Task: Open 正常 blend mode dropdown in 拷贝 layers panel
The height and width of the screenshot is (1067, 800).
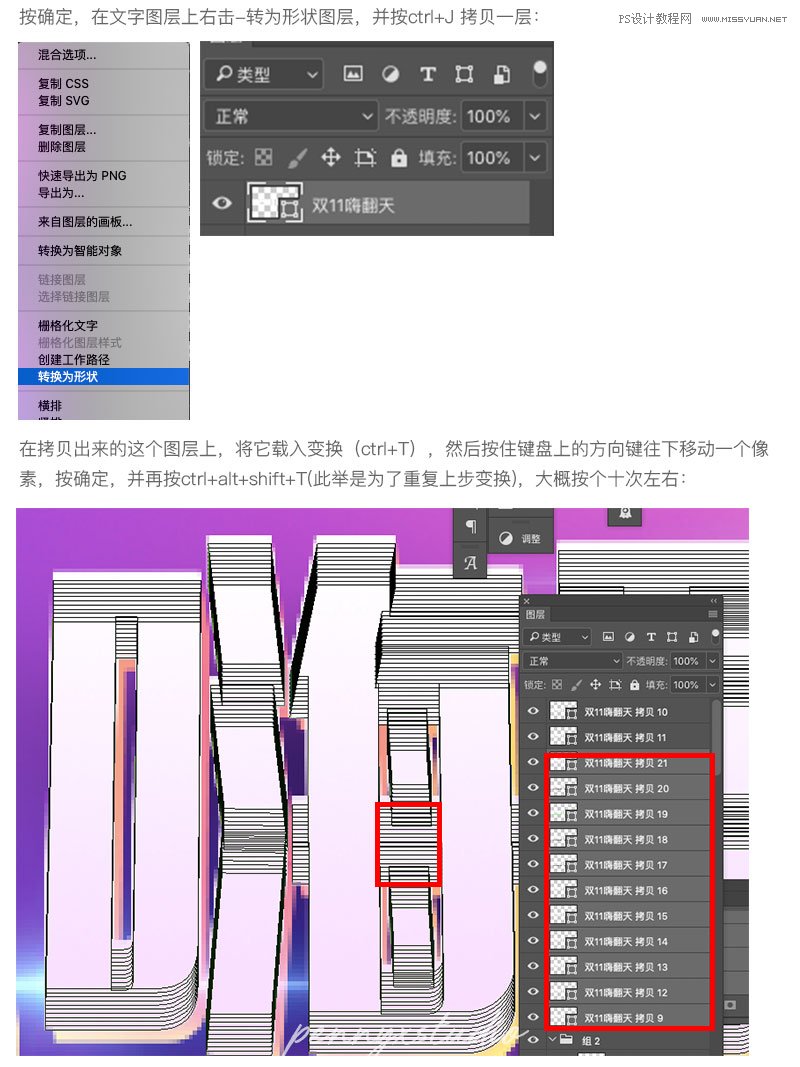Action: [573, 661]
